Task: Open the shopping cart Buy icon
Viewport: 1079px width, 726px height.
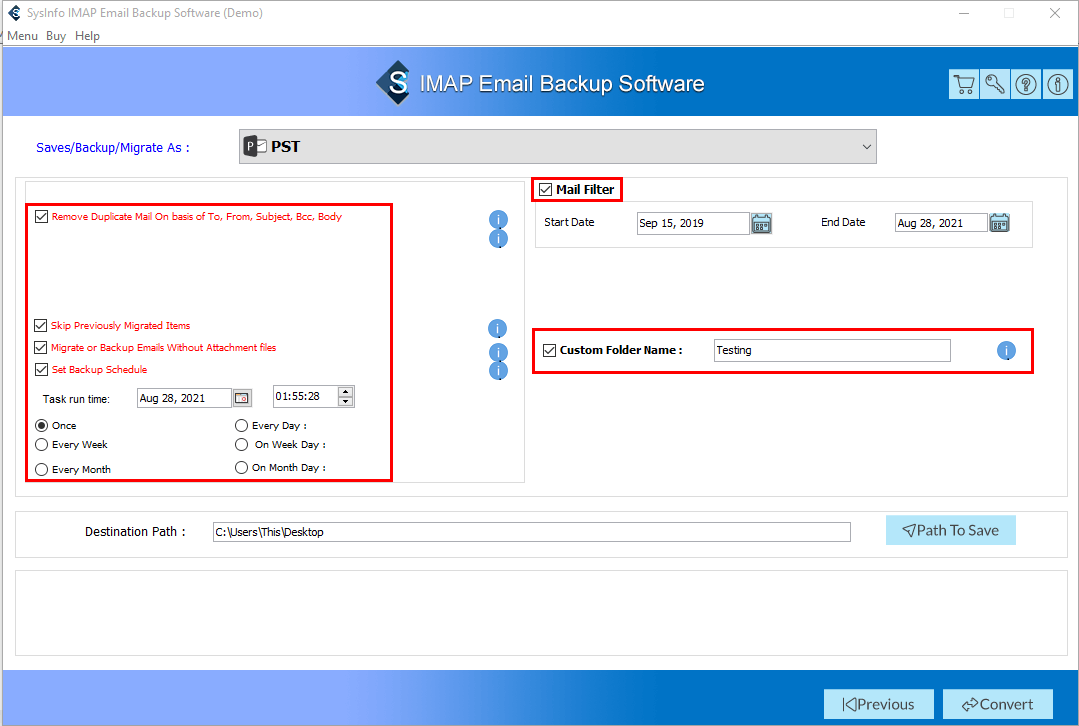Action: pos(963,85)
